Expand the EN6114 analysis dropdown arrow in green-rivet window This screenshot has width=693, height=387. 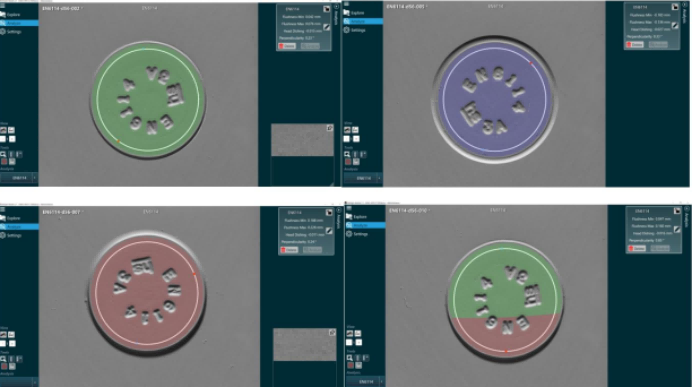point(34,178)
